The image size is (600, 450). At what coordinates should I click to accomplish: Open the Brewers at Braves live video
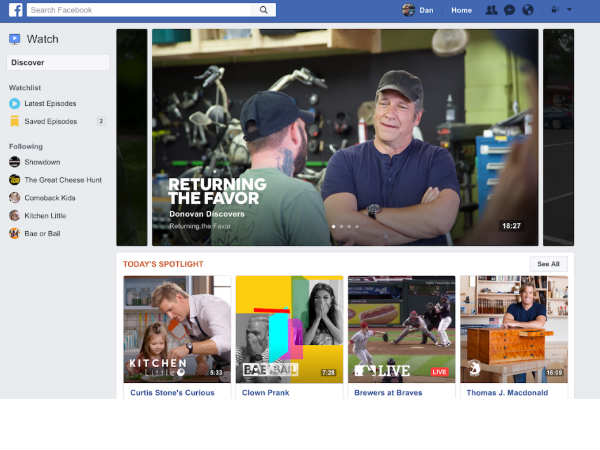(x=401, y=329)
